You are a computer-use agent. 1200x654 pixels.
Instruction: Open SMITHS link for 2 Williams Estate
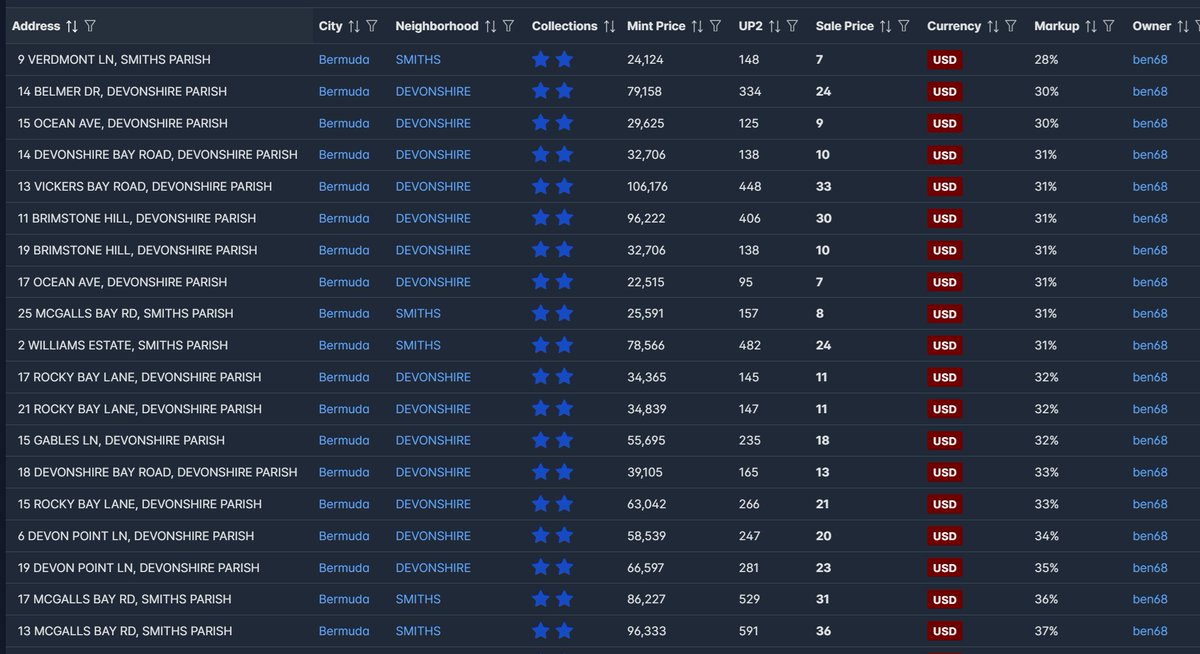pos(418,345)
